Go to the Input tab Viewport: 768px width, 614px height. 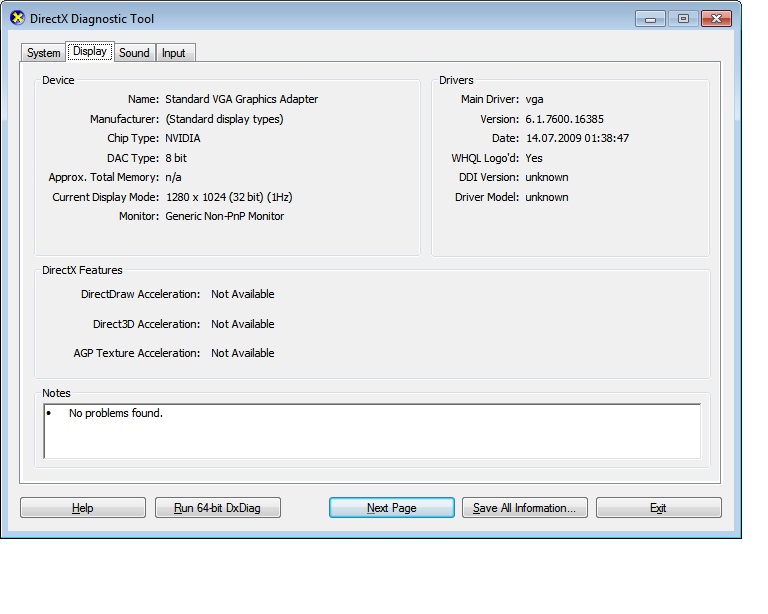(x=175, y=52)
